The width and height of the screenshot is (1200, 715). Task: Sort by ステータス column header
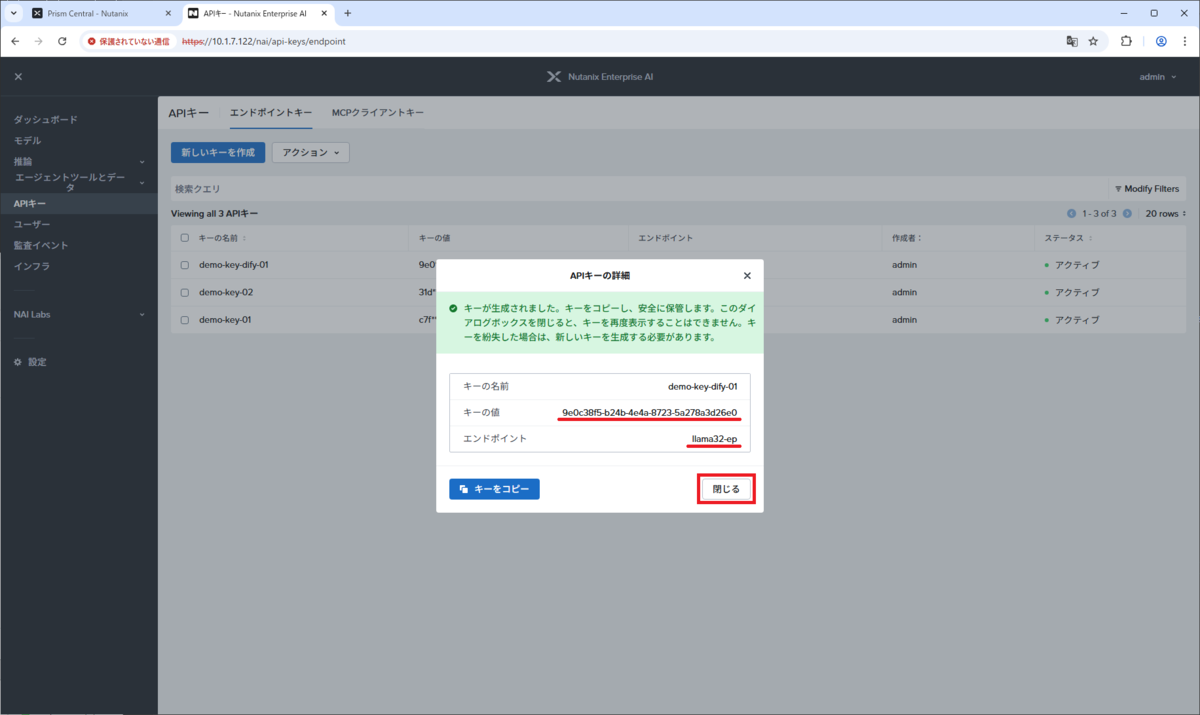[x=1067, y=238]
